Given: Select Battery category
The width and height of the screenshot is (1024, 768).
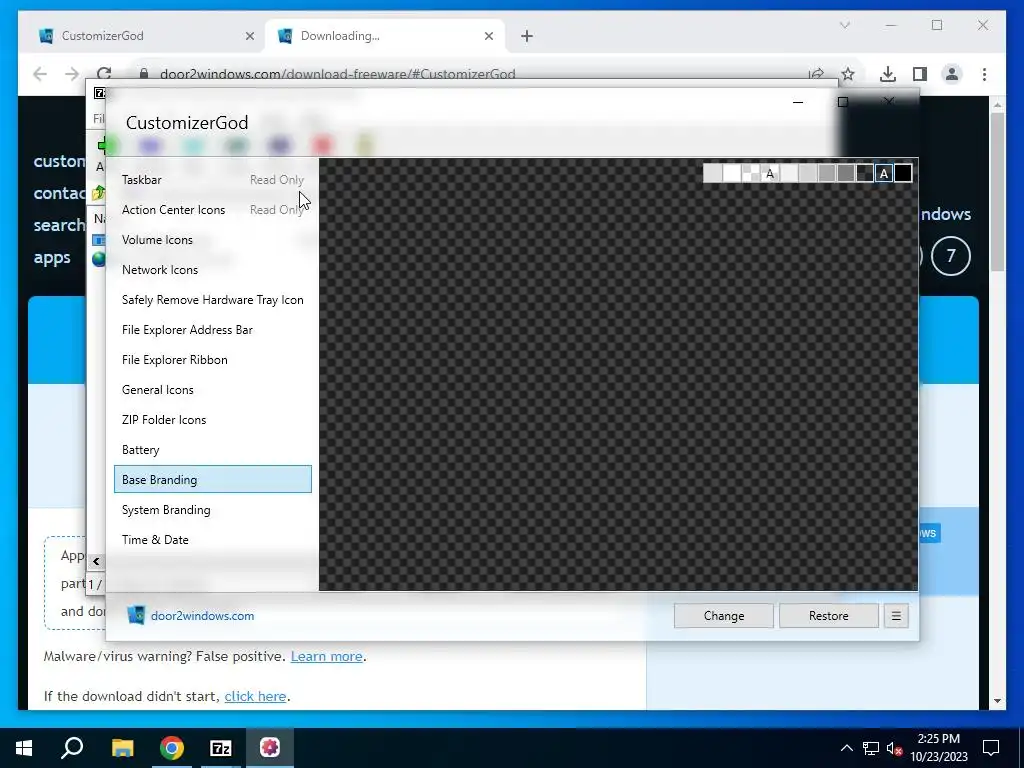Looking at the screenshot, I should pyautogui.click(x=213, y=450).
